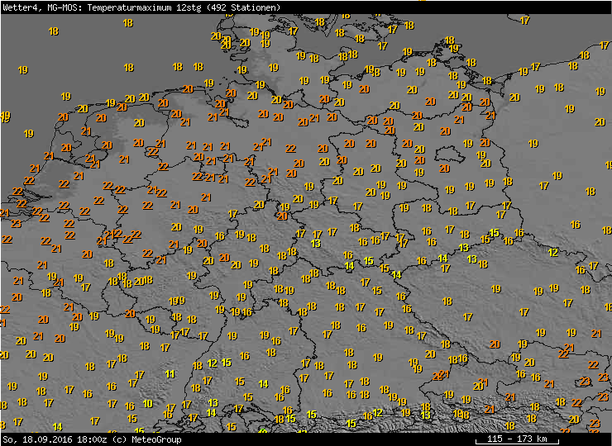This screenshot has width=612, height=446.
Task: Click the '115 - 173 km' scale bar
Action: pyautogui.click(x=517, y=439)
